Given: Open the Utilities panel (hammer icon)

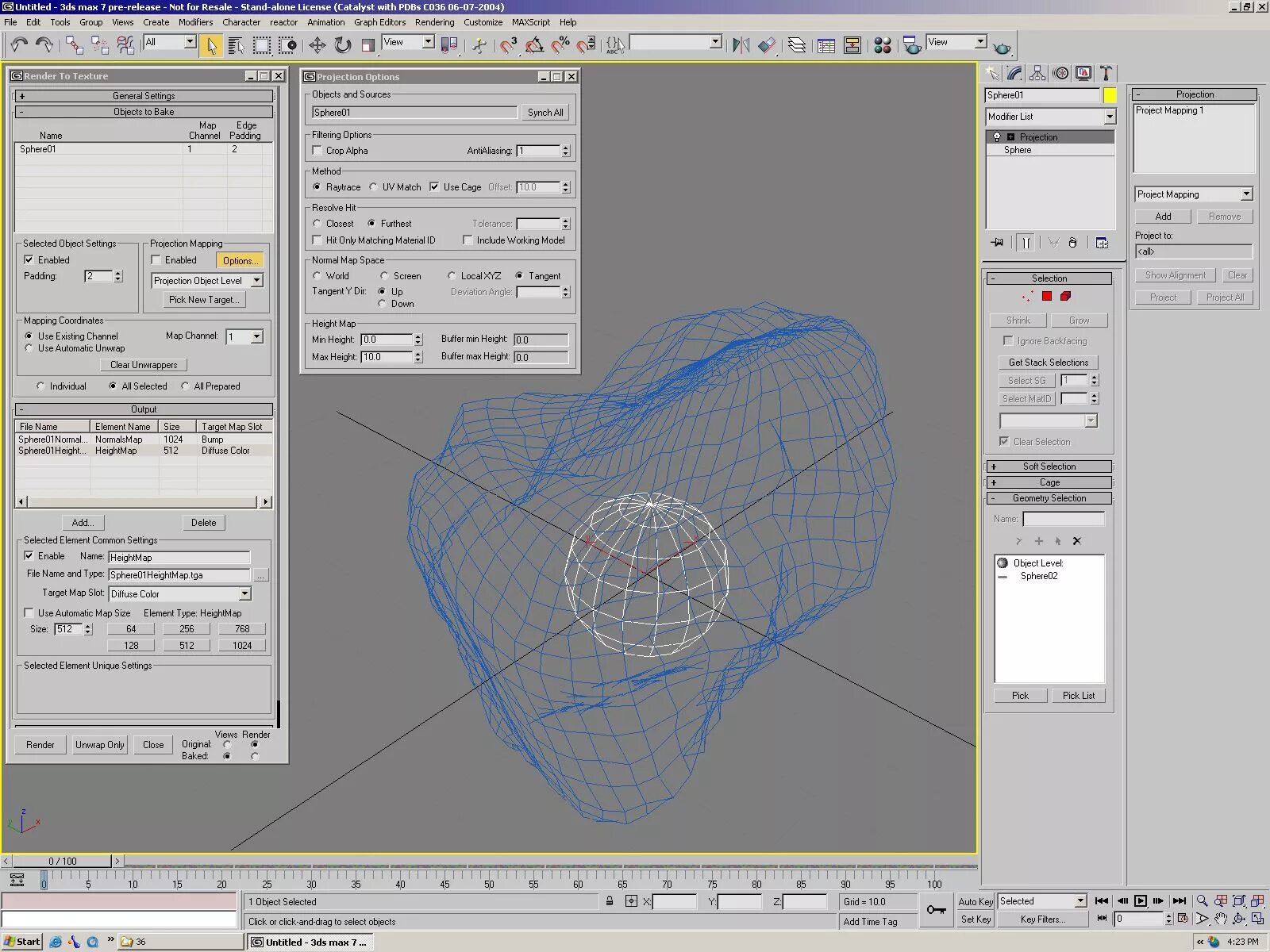Looking at the screenshot, I should tap(1106, 72).
